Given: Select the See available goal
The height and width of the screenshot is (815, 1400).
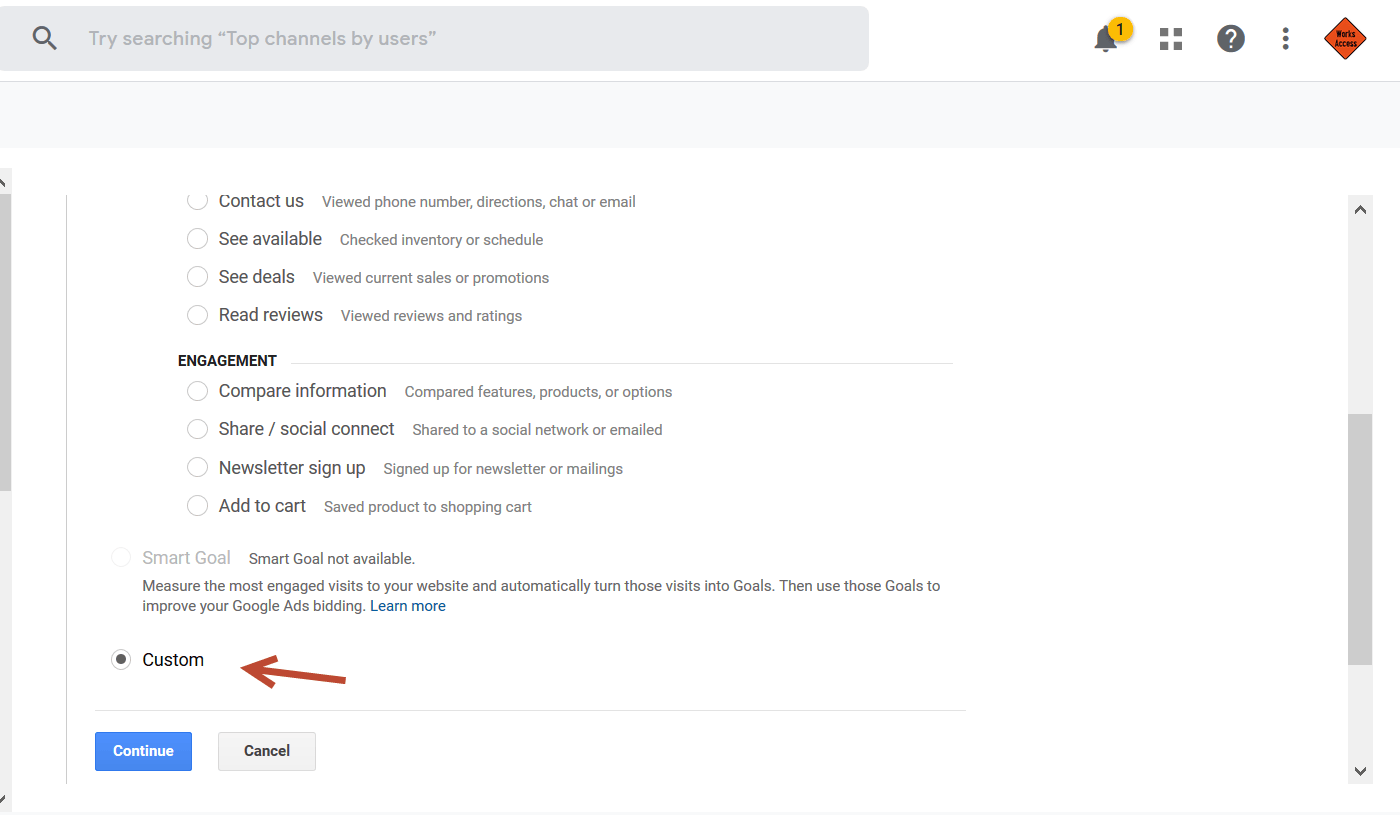Looking at the screenshot, I should [197, 238].
